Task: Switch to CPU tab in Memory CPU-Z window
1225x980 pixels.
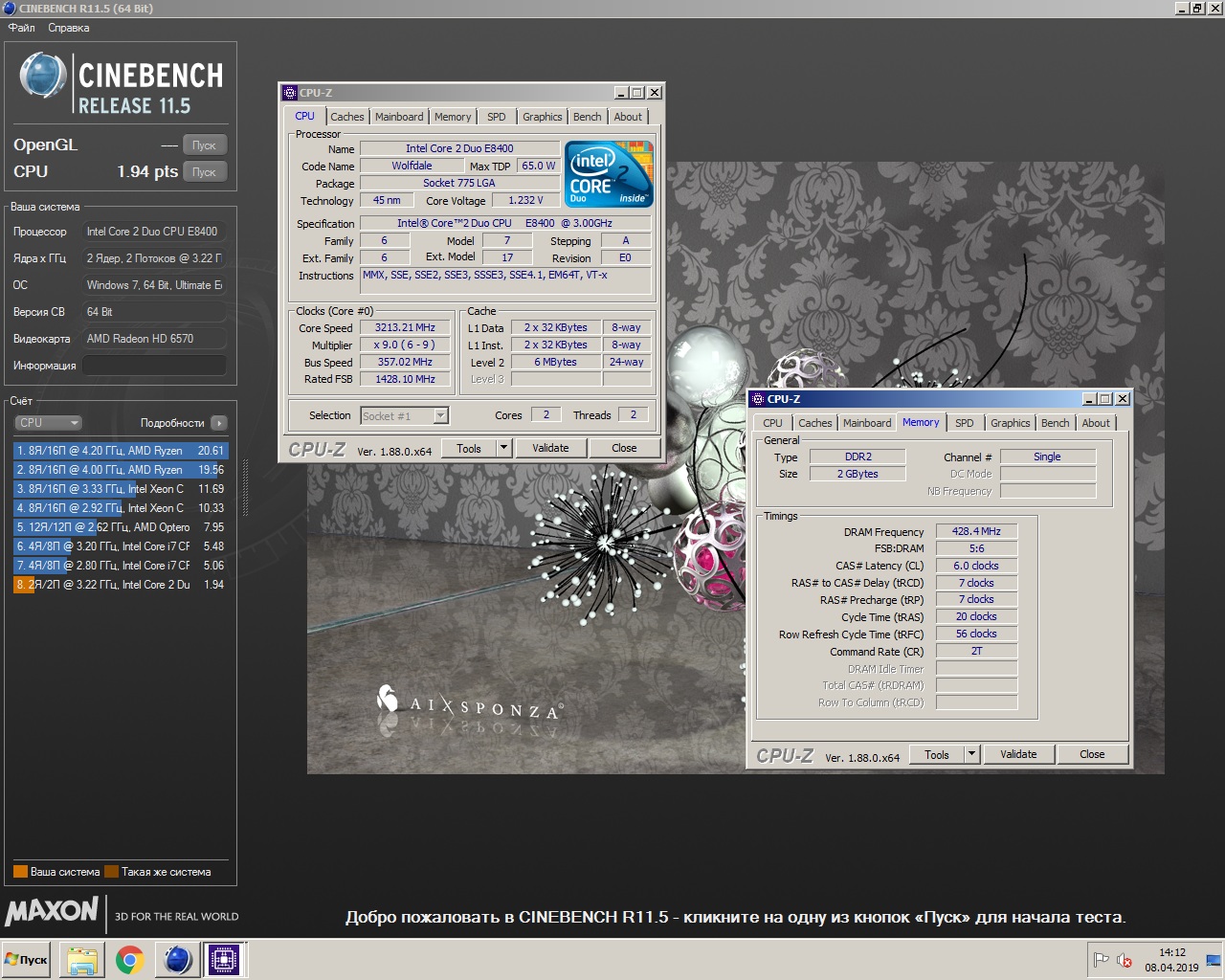Action: [x=772, y=423]
